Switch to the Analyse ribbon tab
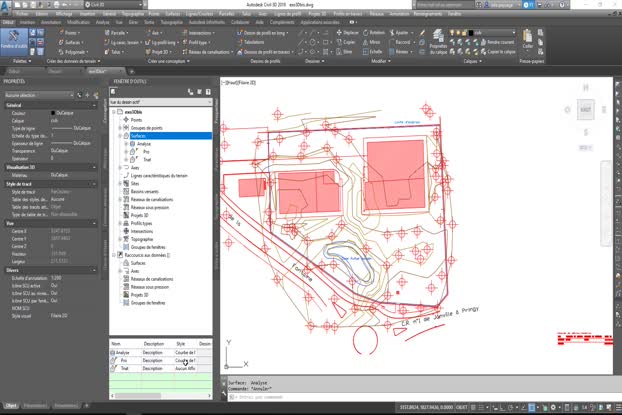The image size is (622, 415). (102, 22)
